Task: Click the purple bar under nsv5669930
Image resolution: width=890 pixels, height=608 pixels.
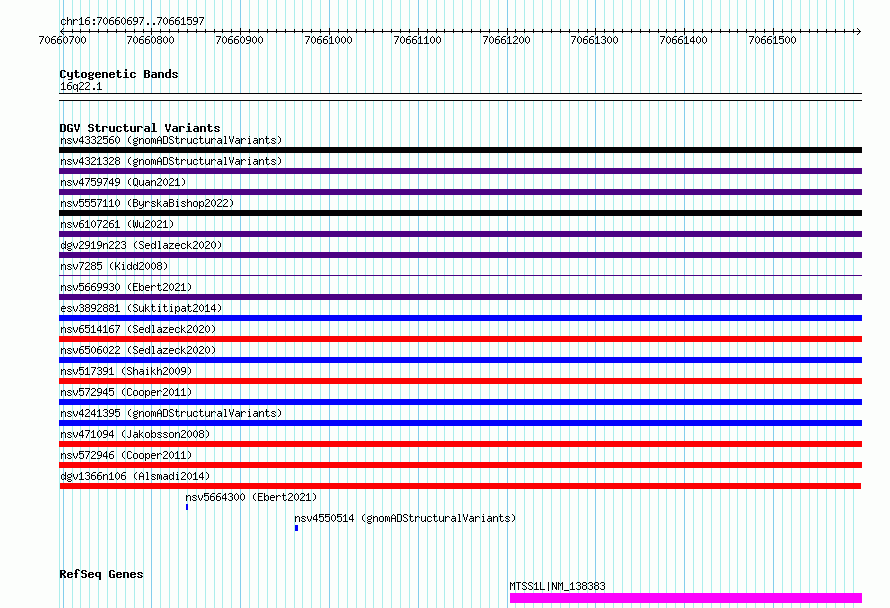Action: pos(460,297)
